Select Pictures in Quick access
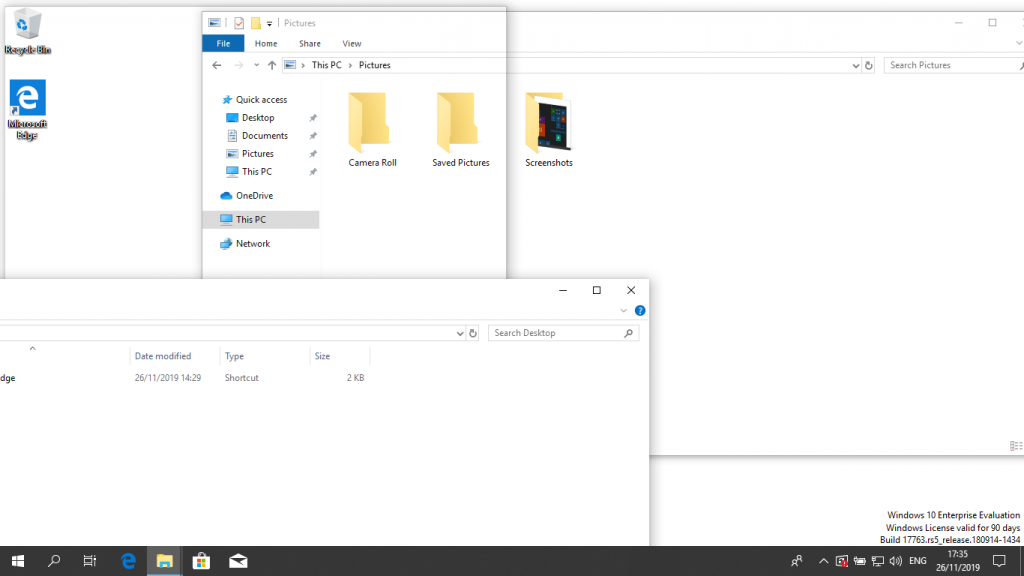Screen dimensions: 1024x576 pos(257,153)
